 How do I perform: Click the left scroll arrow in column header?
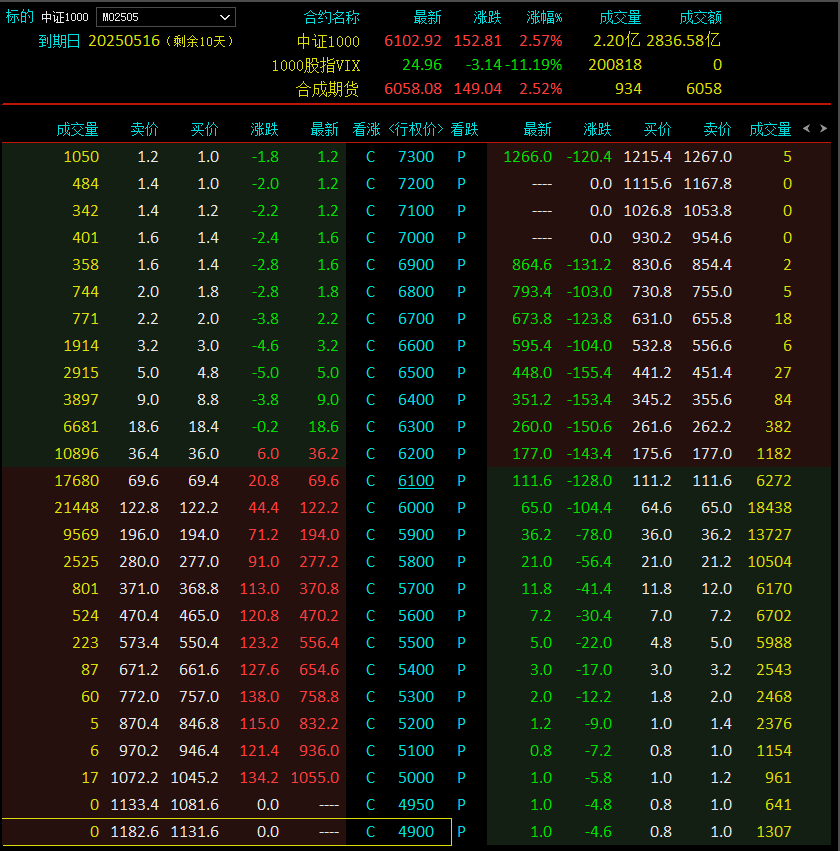click(807, 128)
